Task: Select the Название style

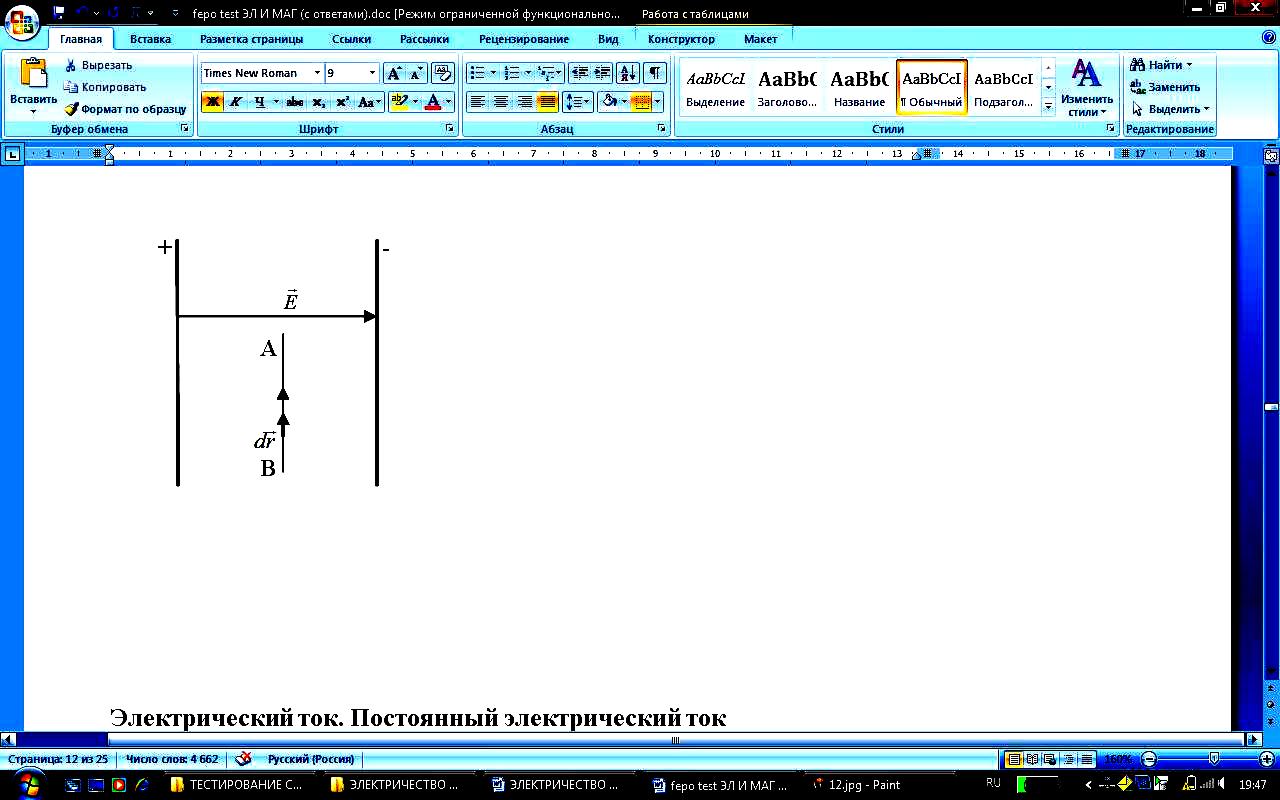Action: (859, 88)
